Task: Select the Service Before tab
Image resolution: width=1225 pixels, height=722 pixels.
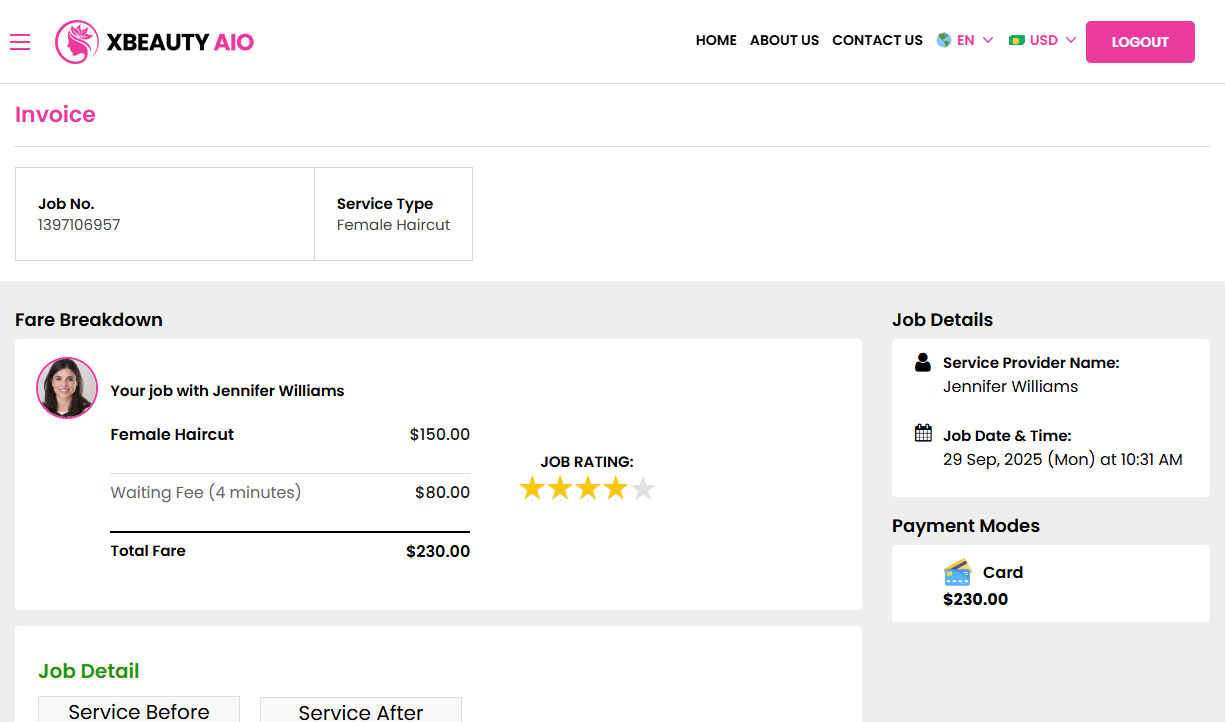Action: point(139,711)
